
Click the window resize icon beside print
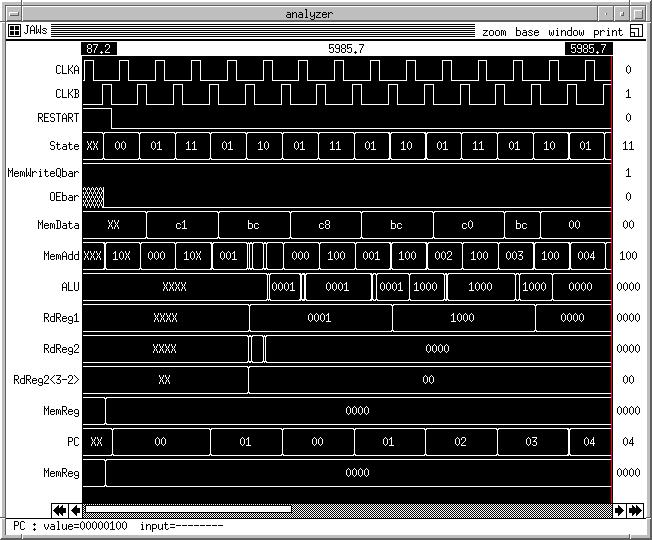pos(636,31)
